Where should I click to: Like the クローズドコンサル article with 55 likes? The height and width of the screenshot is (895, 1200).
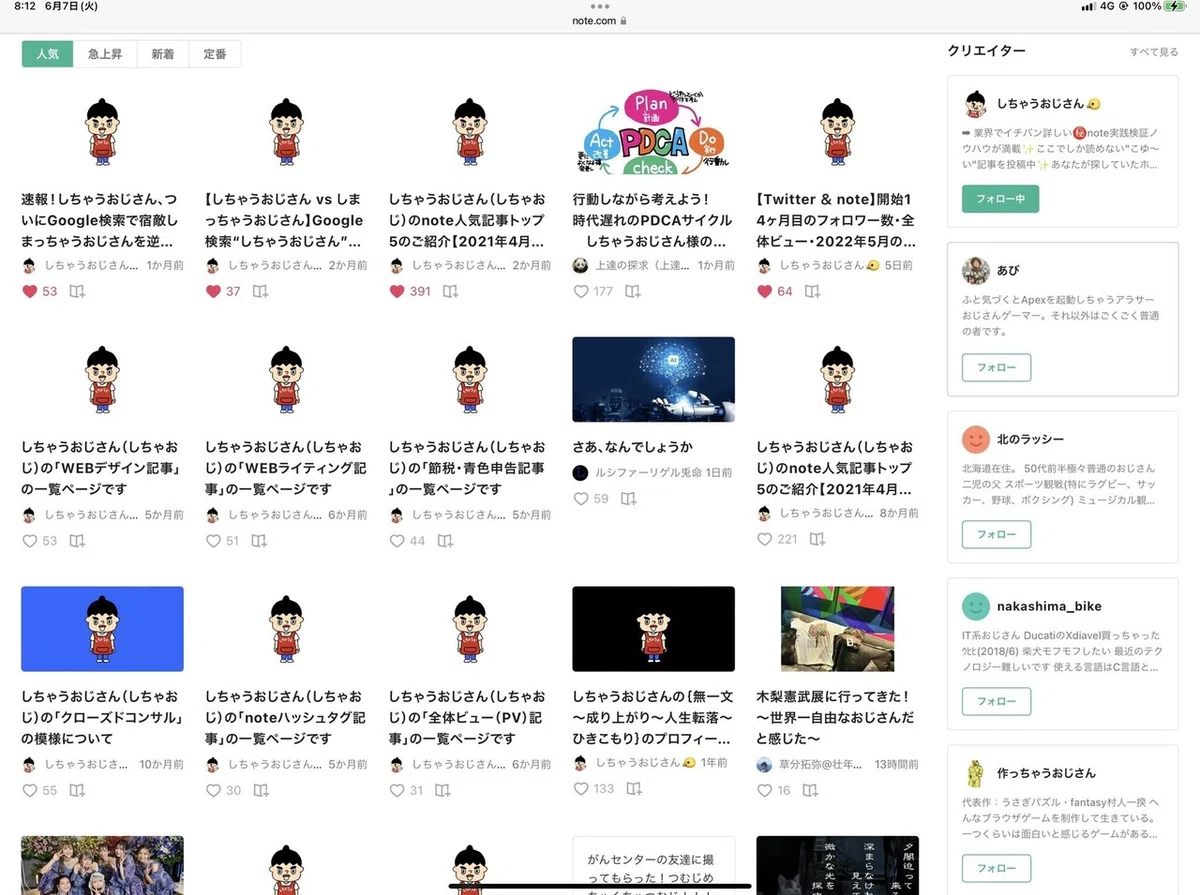[29, 790]
